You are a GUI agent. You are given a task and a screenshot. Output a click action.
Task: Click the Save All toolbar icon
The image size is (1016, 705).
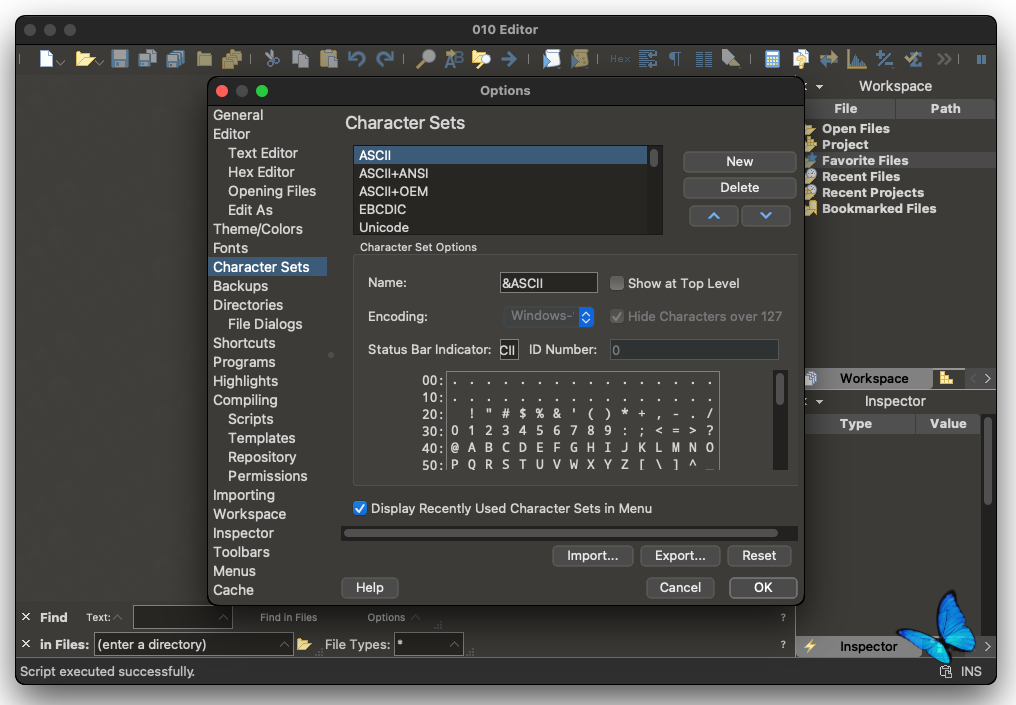[176, 59]
